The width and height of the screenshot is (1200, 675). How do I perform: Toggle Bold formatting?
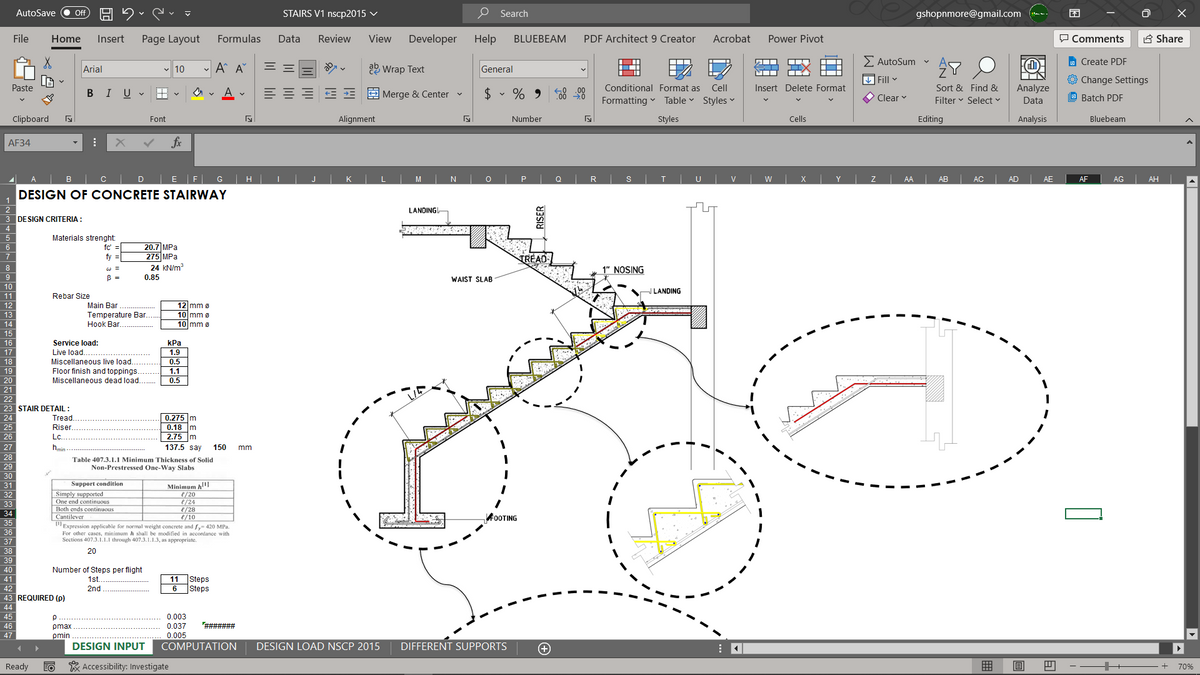(91, 94)
